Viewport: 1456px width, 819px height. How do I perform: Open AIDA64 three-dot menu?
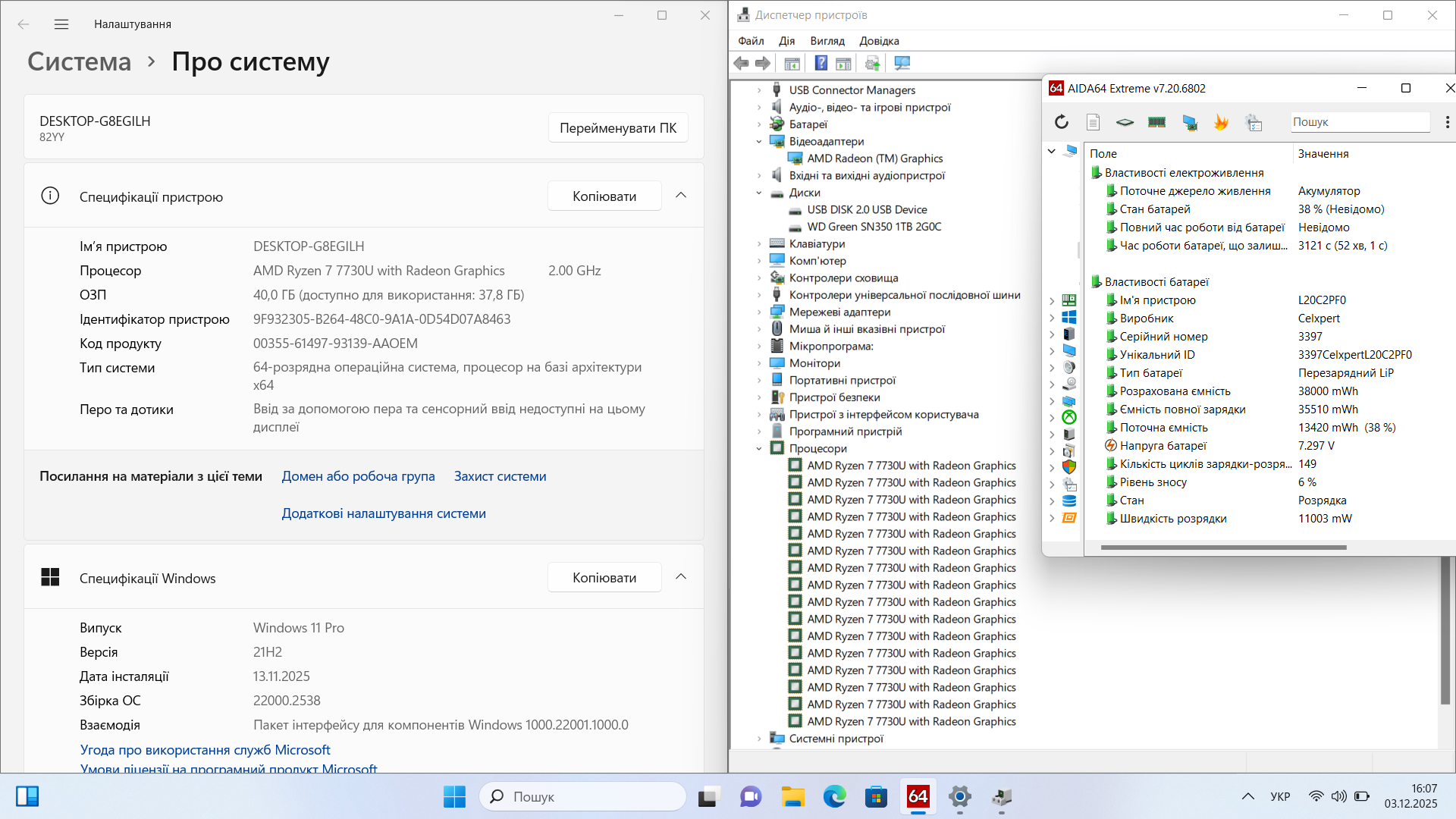[1447, 122]
